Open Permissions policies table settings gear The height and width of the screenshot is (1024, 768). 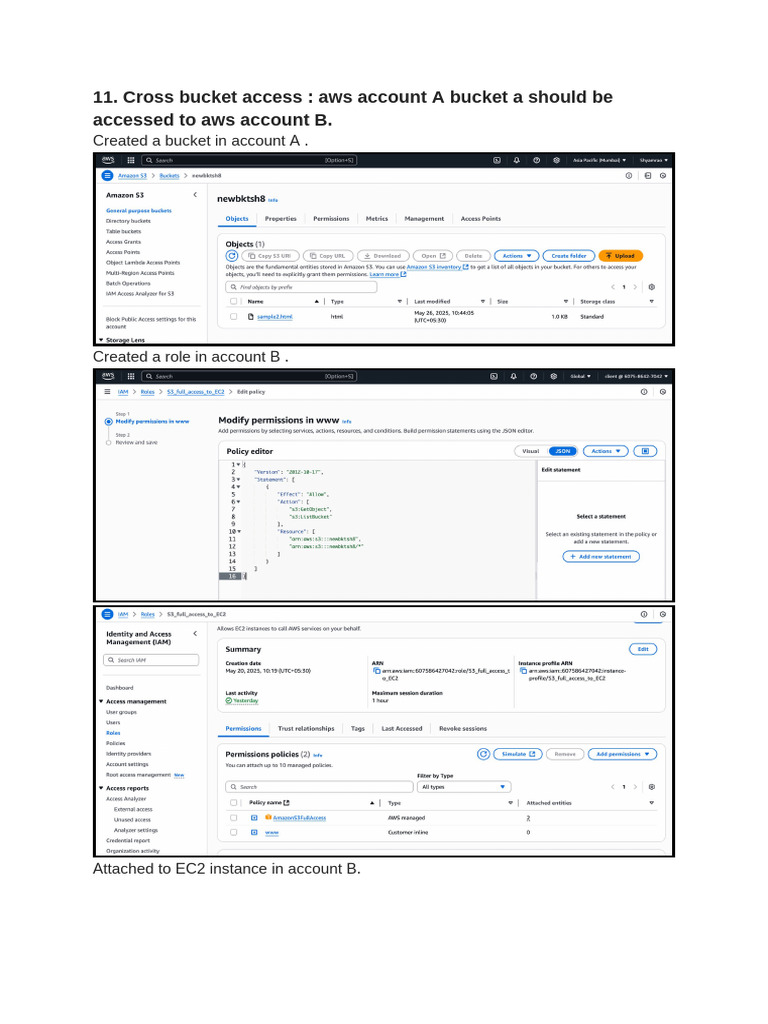[x=651, y=787]
